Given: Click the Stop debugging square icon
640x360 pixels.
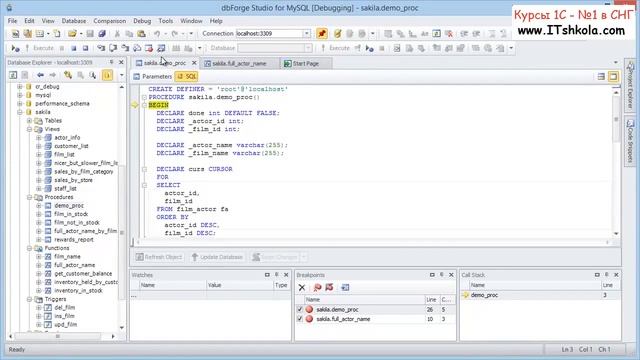Looking at the screenshot, I should point(73,49).
